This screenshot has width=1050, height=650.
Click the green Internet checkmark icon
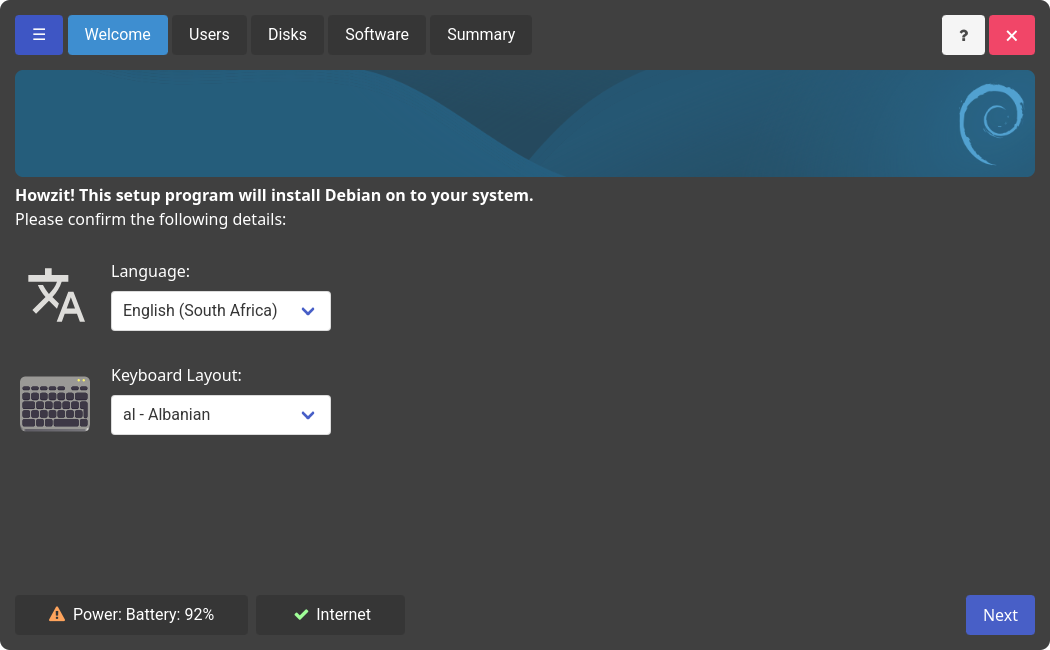[x=301, y=615]
